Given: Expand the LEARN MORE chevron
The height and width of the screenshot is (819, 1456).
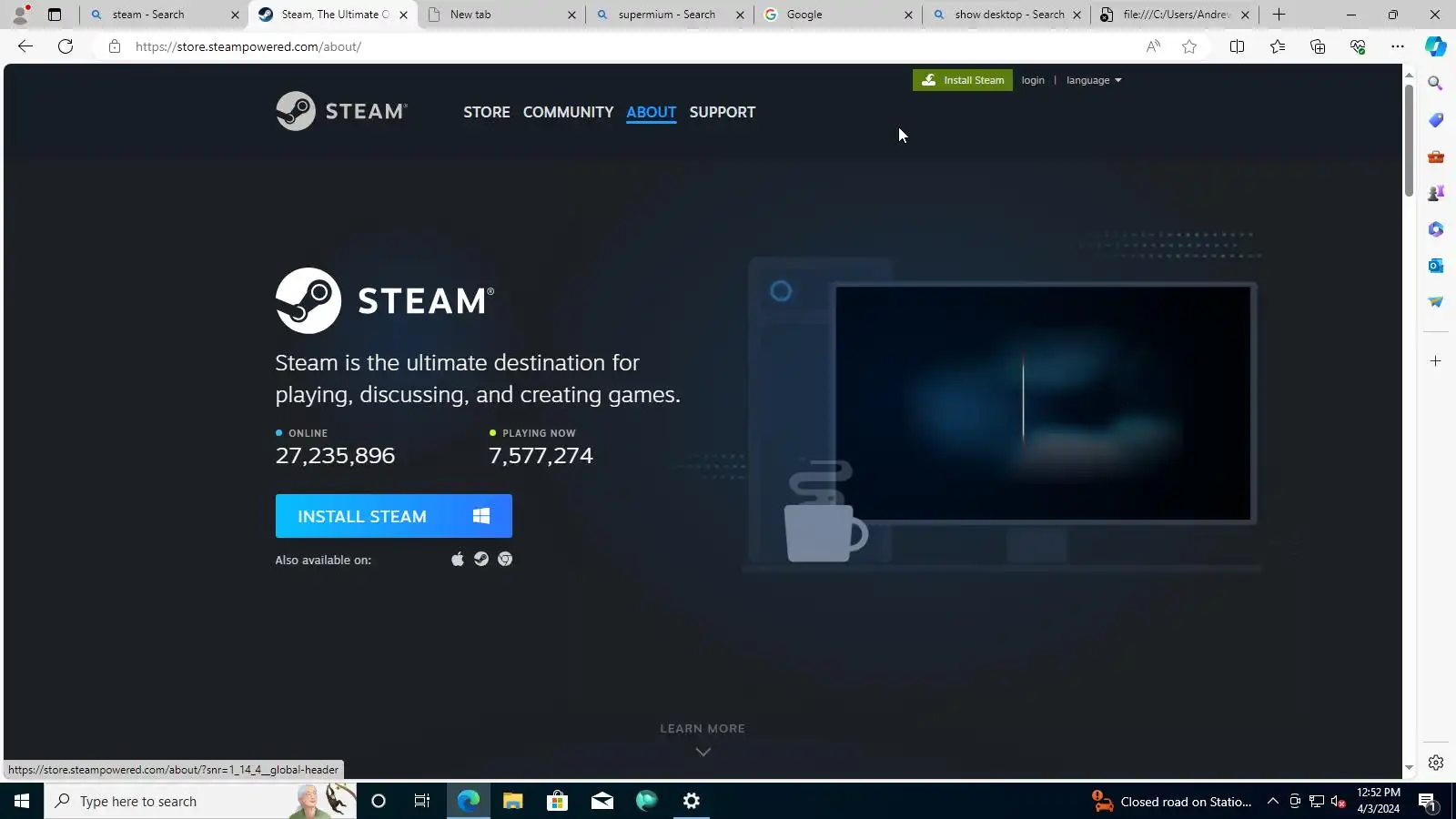Looking at the screenshot, I should click(x=703, y=752).
